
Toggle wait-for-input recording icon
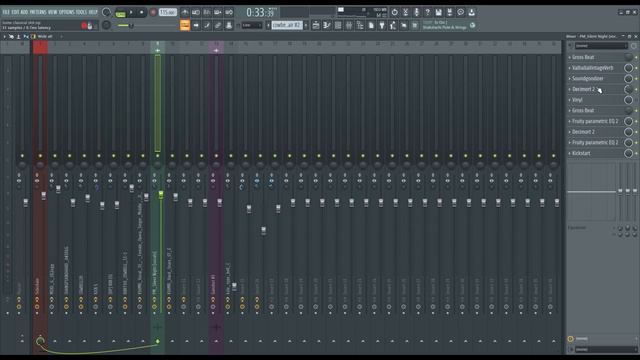click(x=196, y=13)
